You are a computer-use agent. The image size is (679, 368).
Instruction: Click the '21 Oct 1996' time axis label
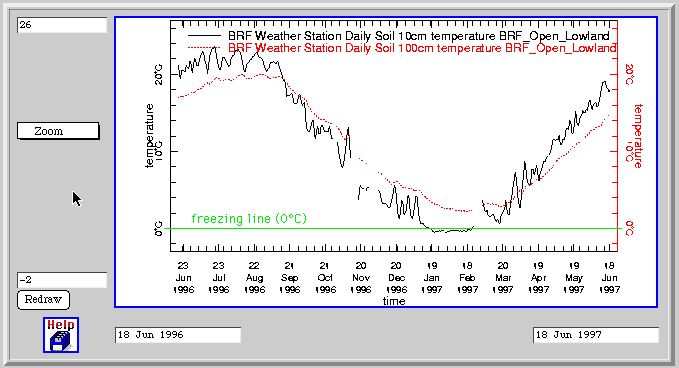point(325,278)
